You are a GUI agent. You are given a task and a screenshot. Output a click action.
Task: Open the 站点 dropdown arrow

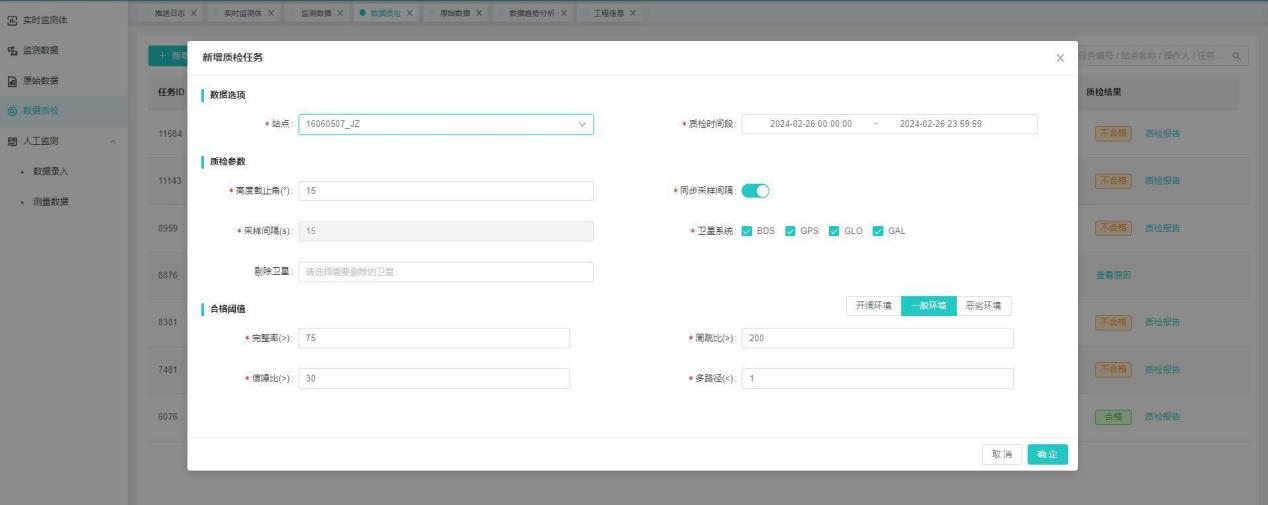point(581,124)
